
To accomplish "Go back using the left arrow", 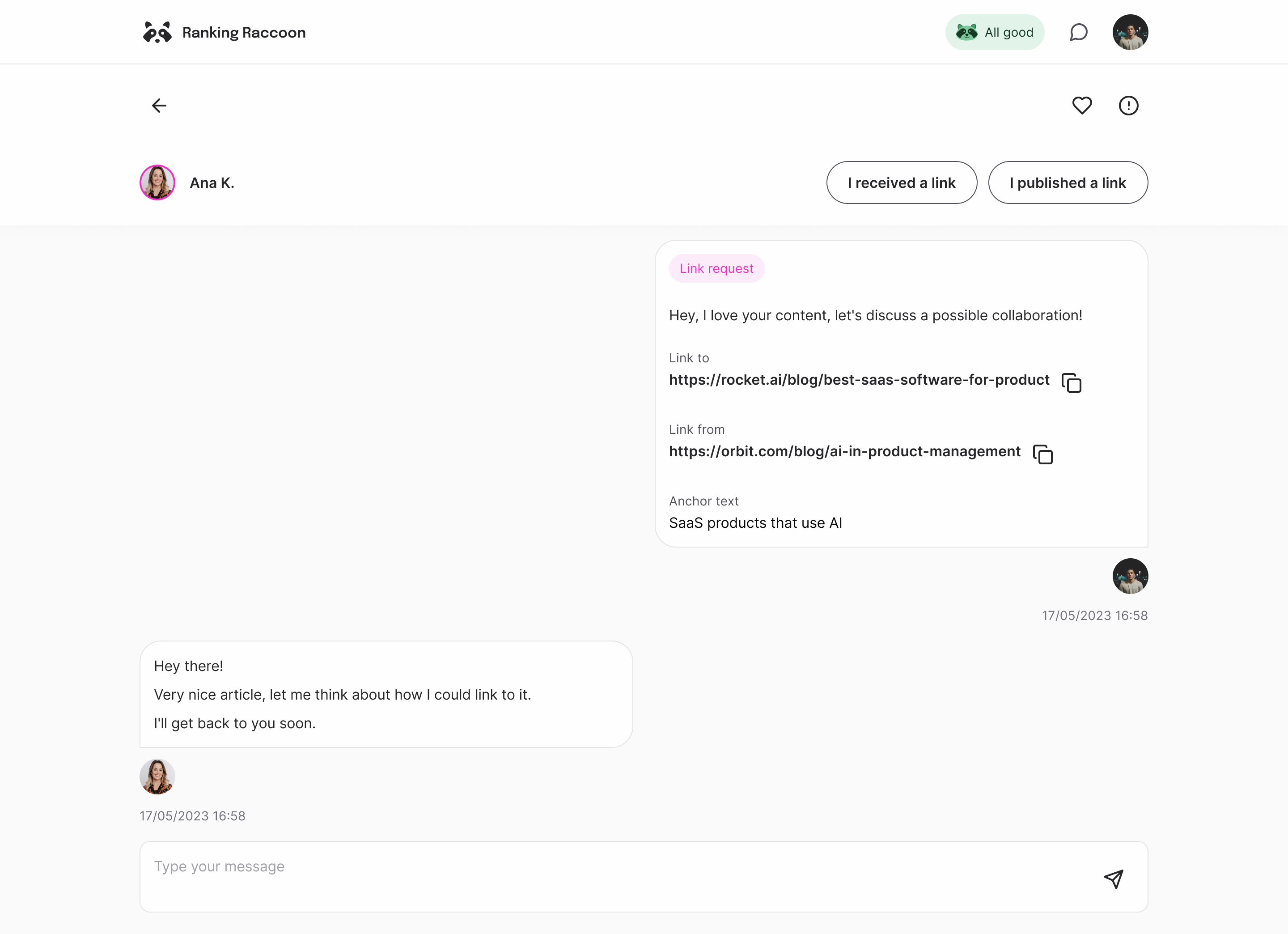I will coord(159,106).
